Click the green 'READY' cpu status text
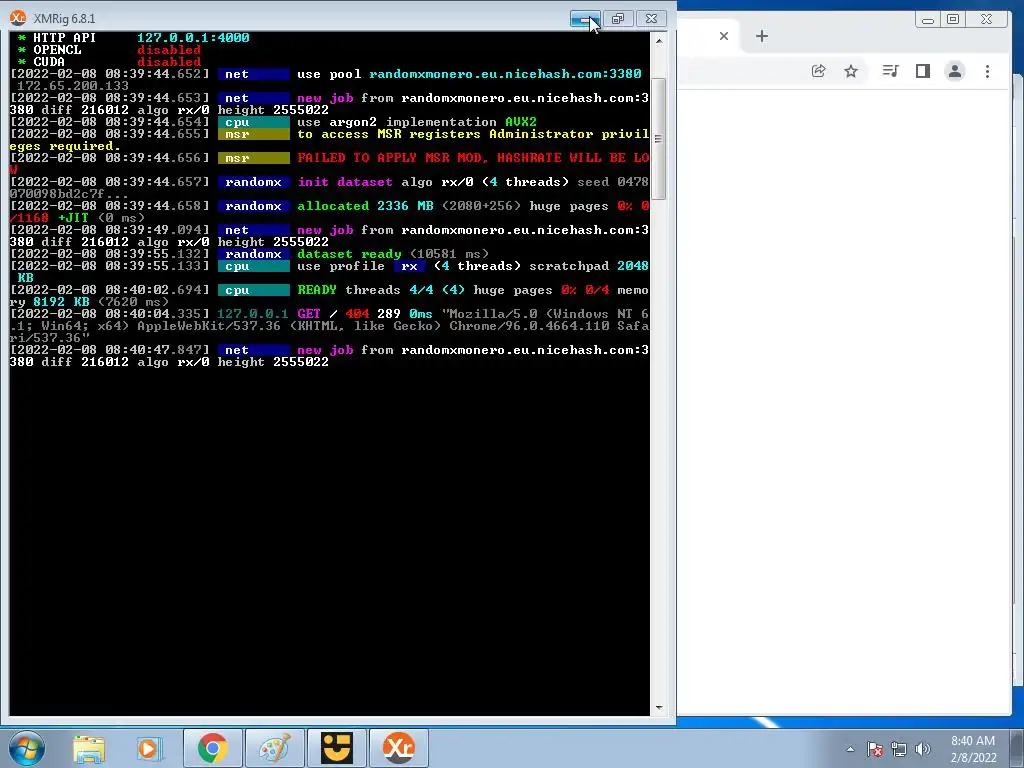1024x768 pixels. pyautogui.click(x=317, y=290)
